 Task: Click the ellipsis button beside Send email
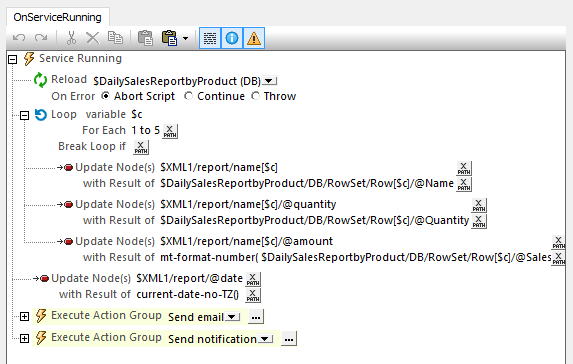pos(256,317)
